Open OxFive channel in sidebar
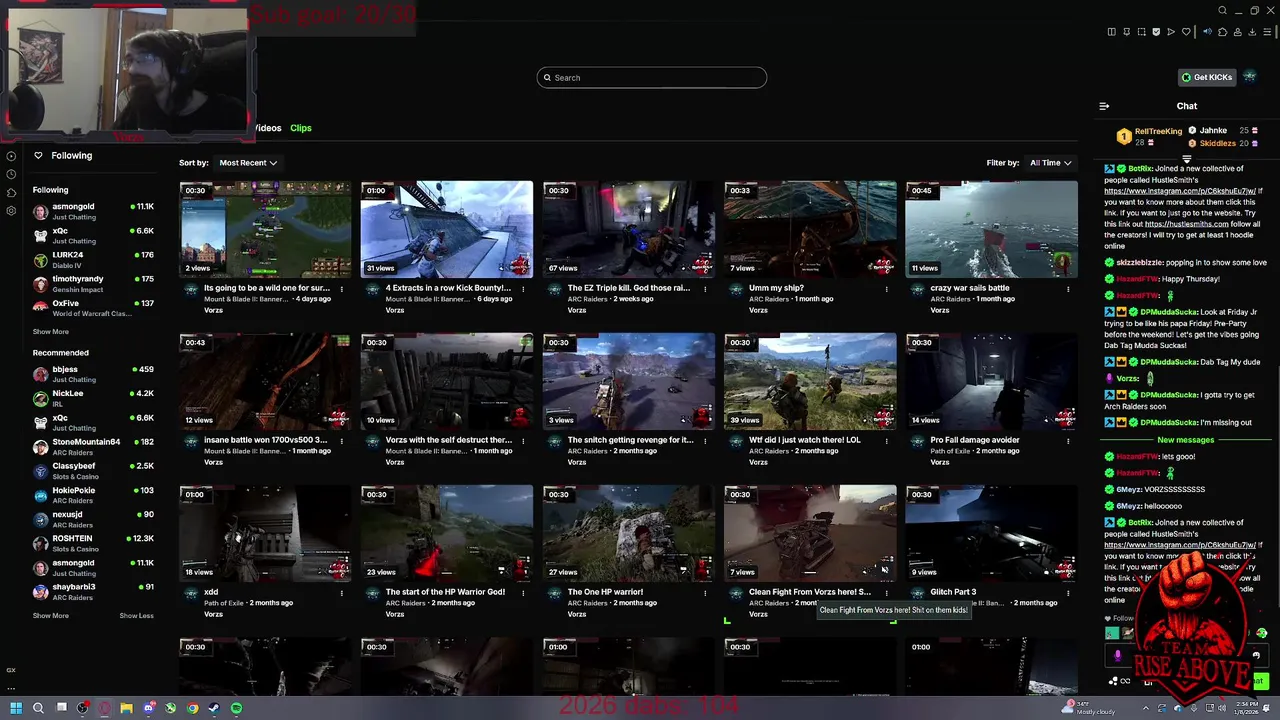The height and width of the screenshot is (720, 1280). (93, 308)
